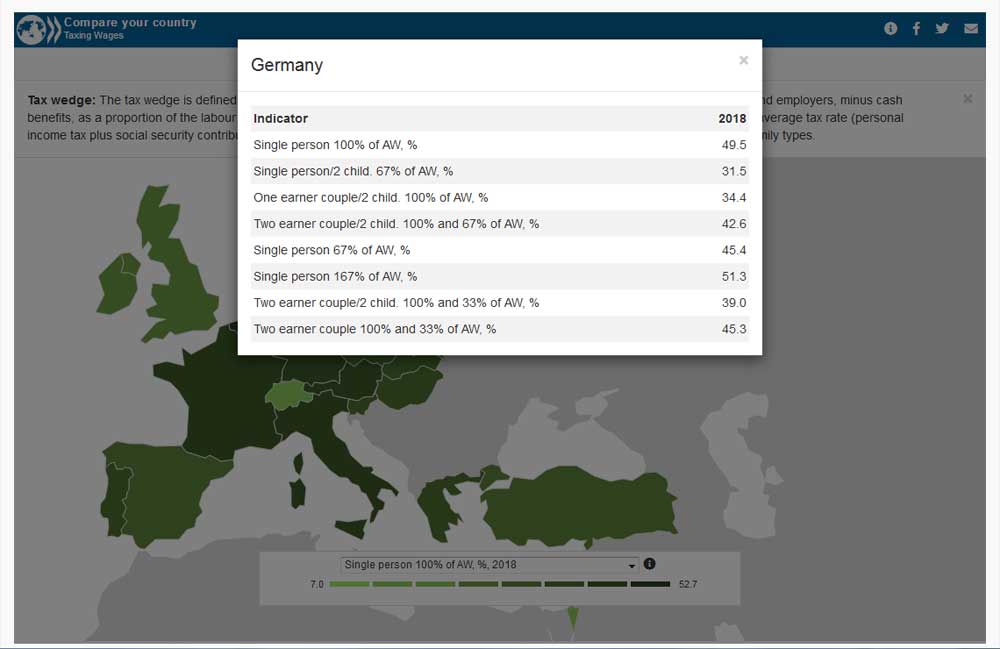
Task: Click info icon beside indicator dropdown
Action: (649, 564)
